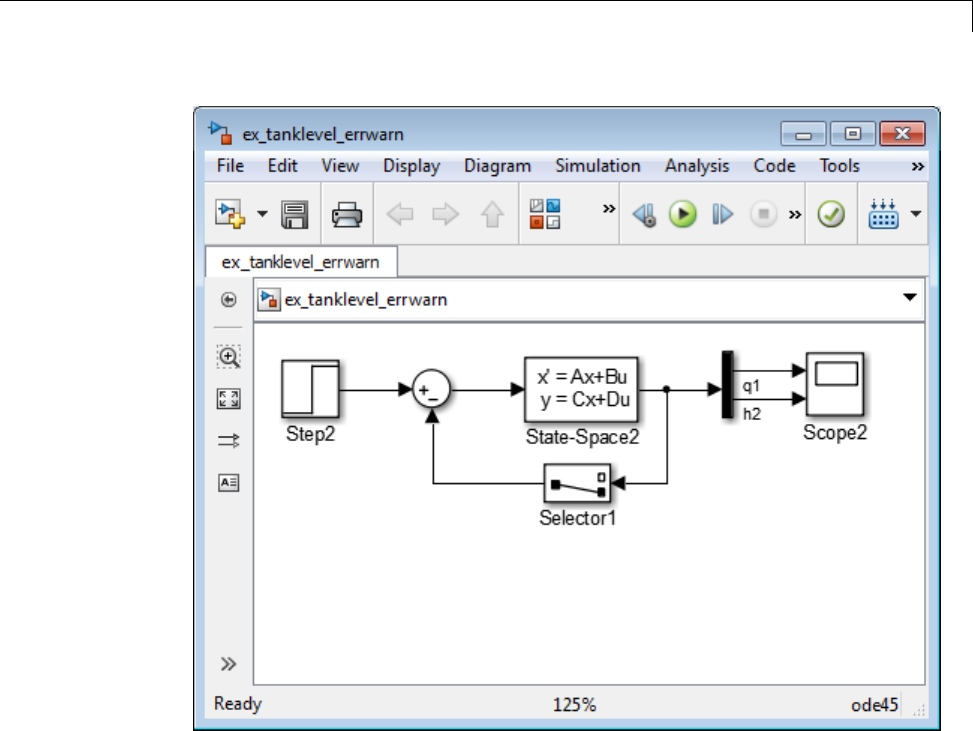Screen dimensions: 973x731
Task: Show more menus with menu bar chevron
Action: 918,166
